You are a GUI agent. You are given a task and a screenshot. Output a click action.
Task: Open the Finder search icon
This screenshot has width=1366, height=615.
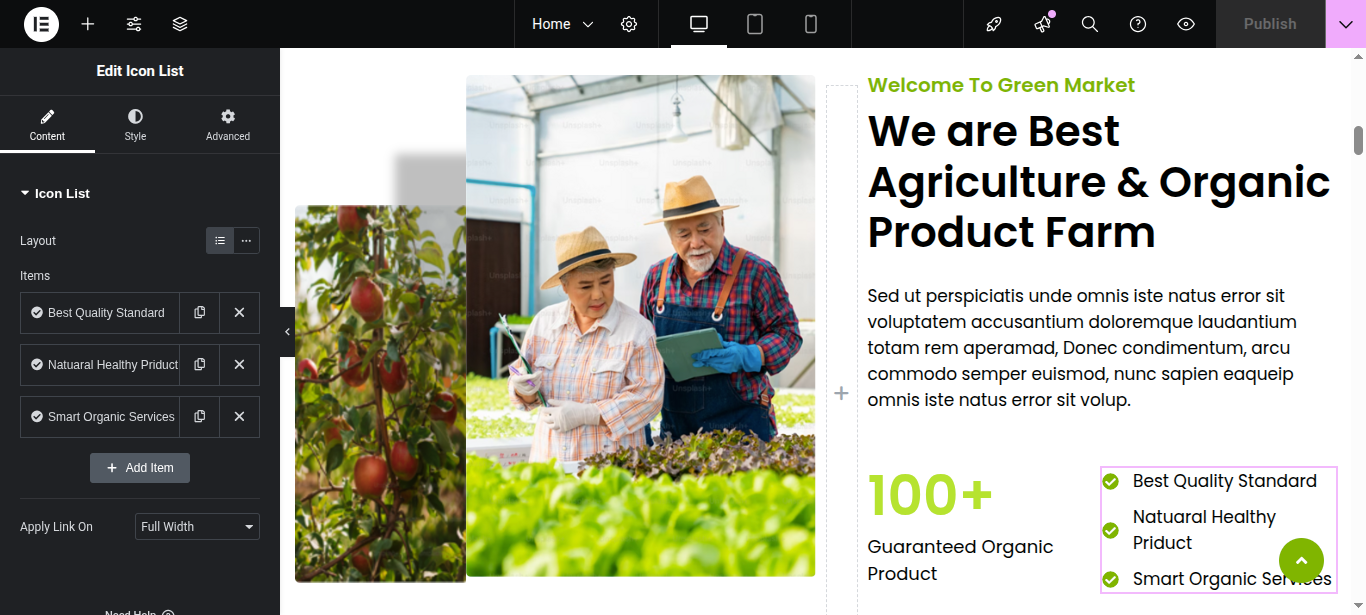tap(1090, 24)
